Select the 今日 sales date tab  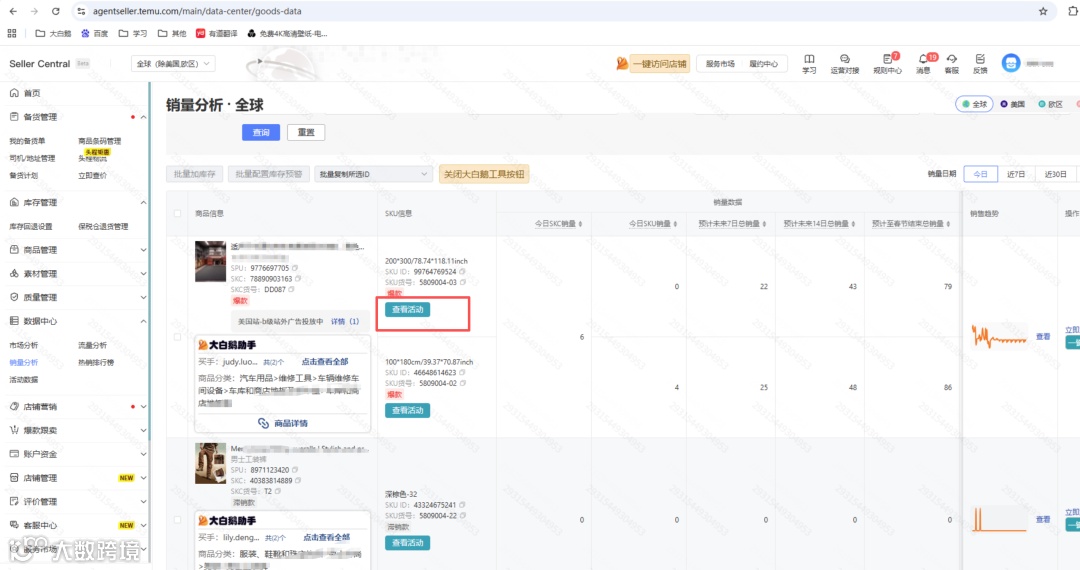[980, 174]
